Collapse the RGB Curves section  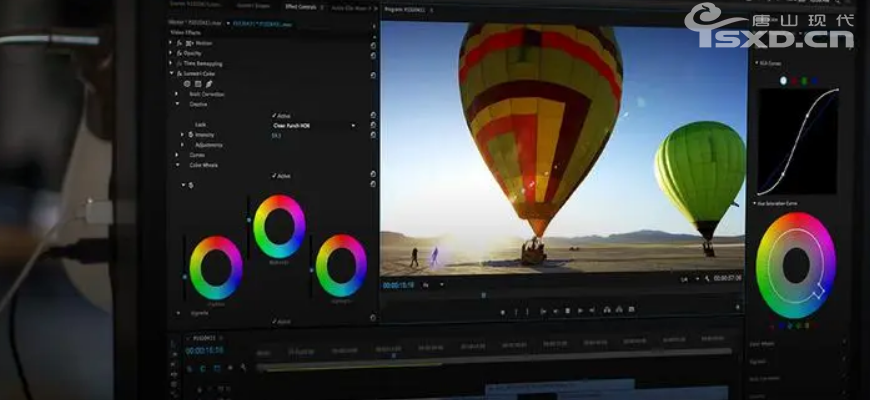pos(756,64)
